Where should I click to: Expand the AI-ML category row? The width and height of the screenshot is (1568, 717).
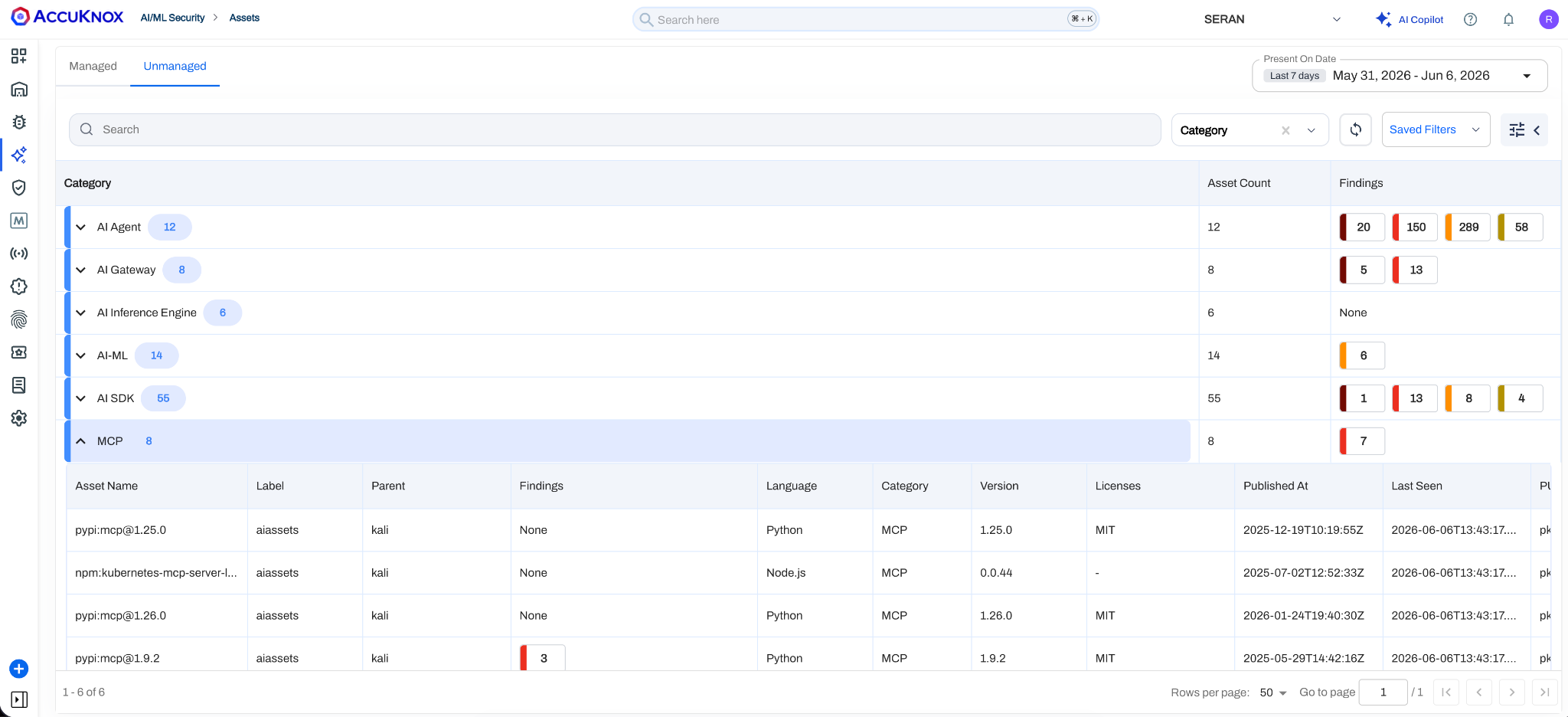point(80,355)
